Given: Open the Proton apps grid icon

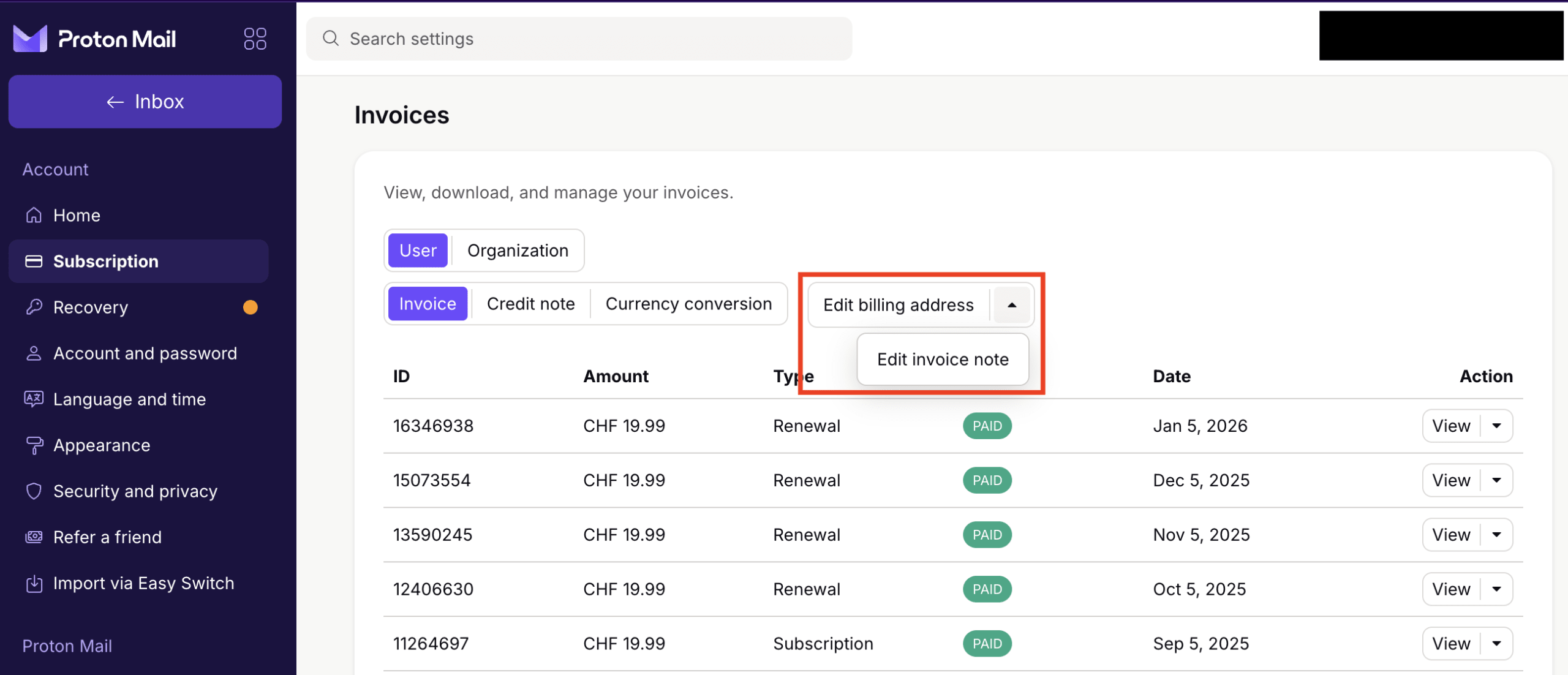Looking at the screenshot, I should pos(255,38).
